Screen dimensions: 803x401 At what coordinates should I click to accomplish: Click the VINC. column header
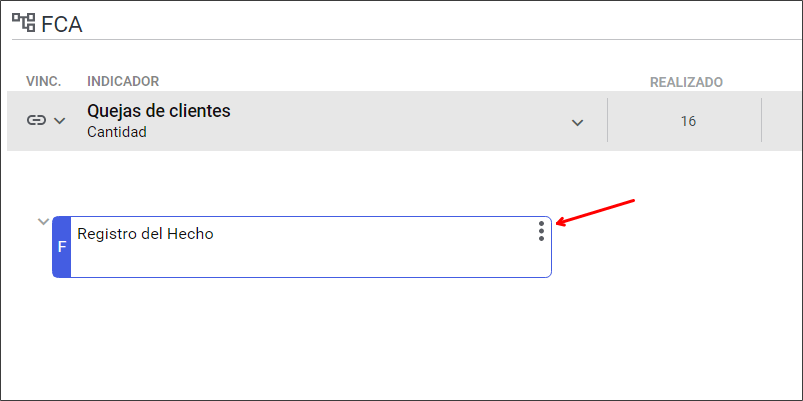(44, 81)
